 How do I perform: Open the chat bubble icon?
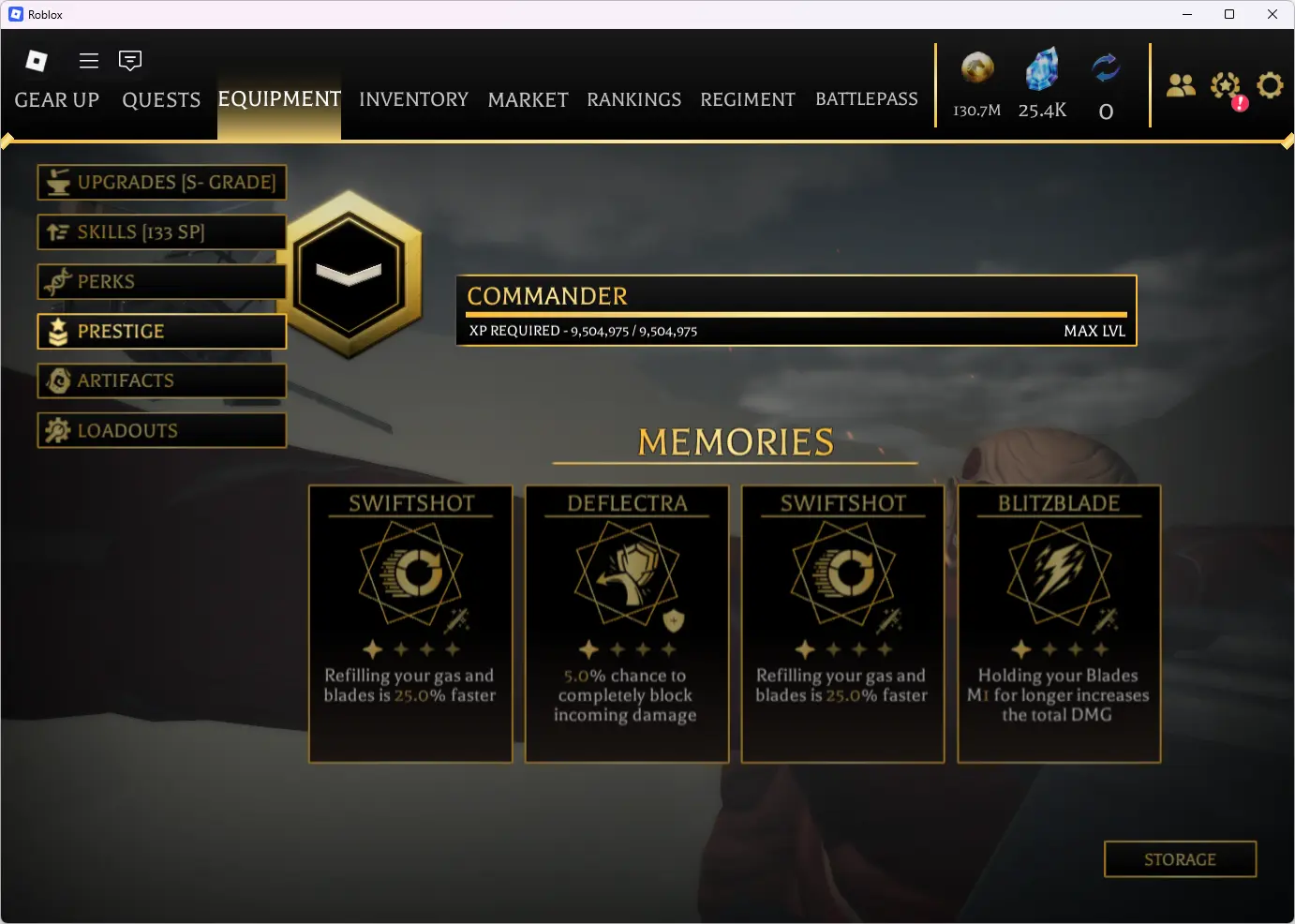point(130,61)
